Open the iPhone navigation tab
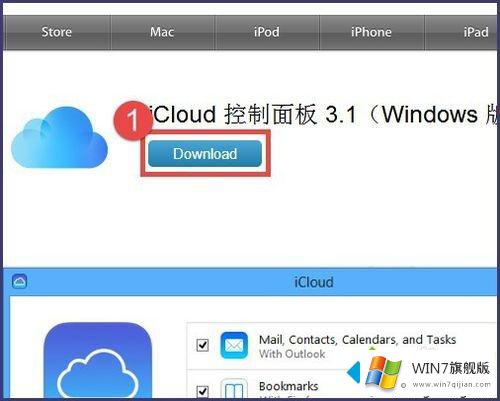The width and height of the screenshot is (500, 401). point(371,32)
